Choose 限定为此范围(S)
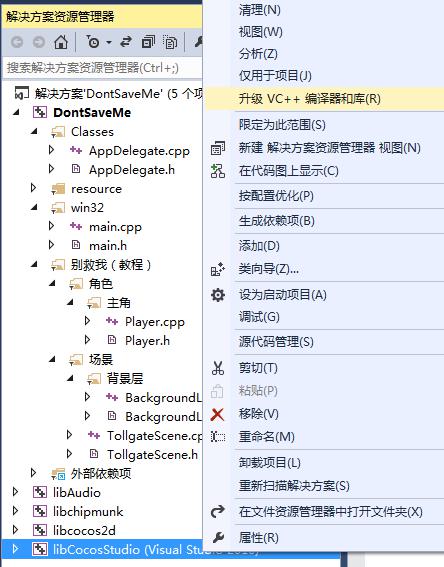This screenshot has height=567, width=444. (282, 125)
